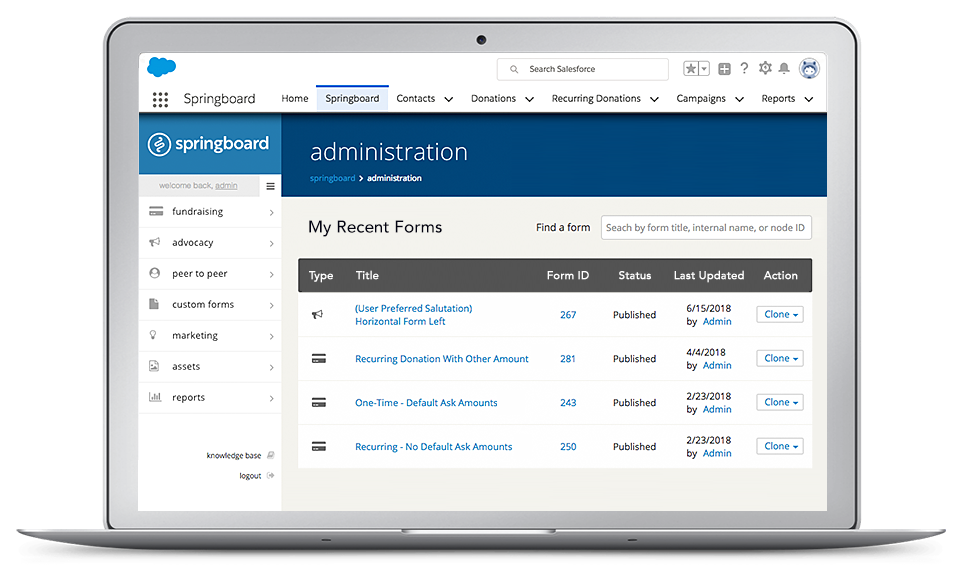Expand the Donations tab dropdown chevron

point(529,99)
